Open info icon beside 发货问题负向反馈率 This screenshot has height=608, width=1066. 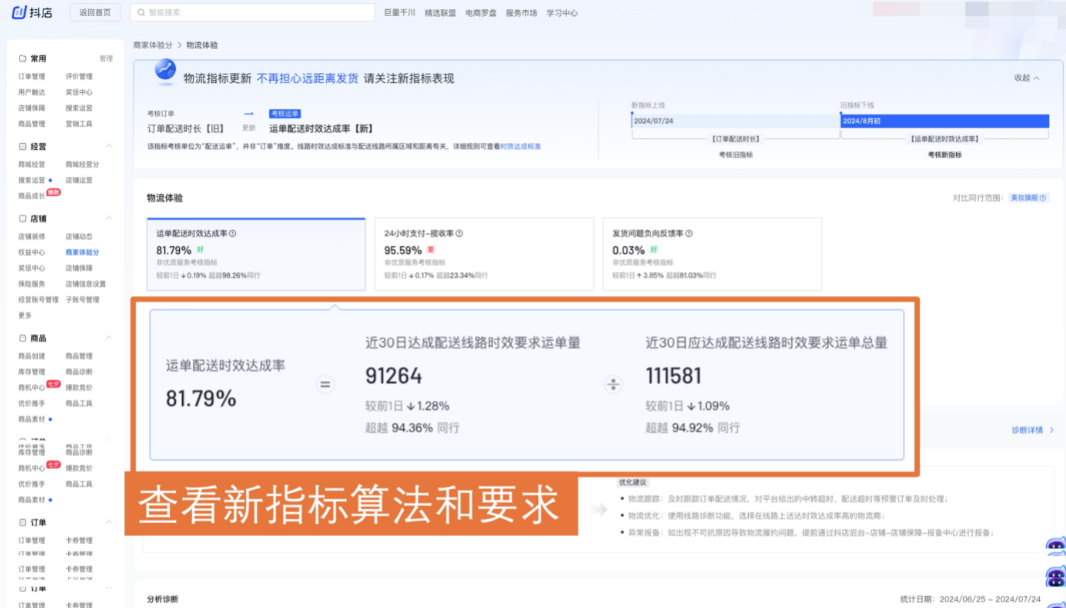(x=689, y=233)
